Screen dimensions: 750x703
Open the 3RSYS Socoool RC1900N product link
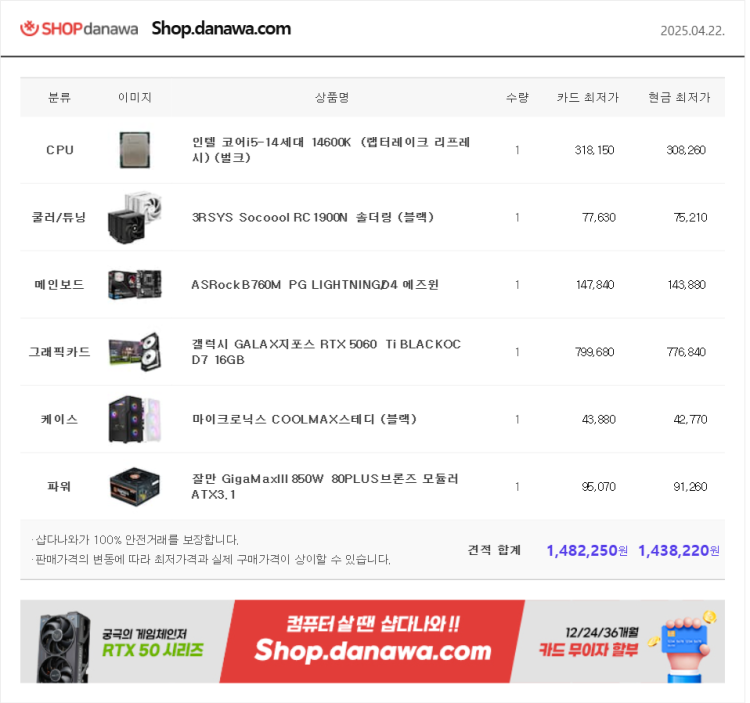pos(313,218)
